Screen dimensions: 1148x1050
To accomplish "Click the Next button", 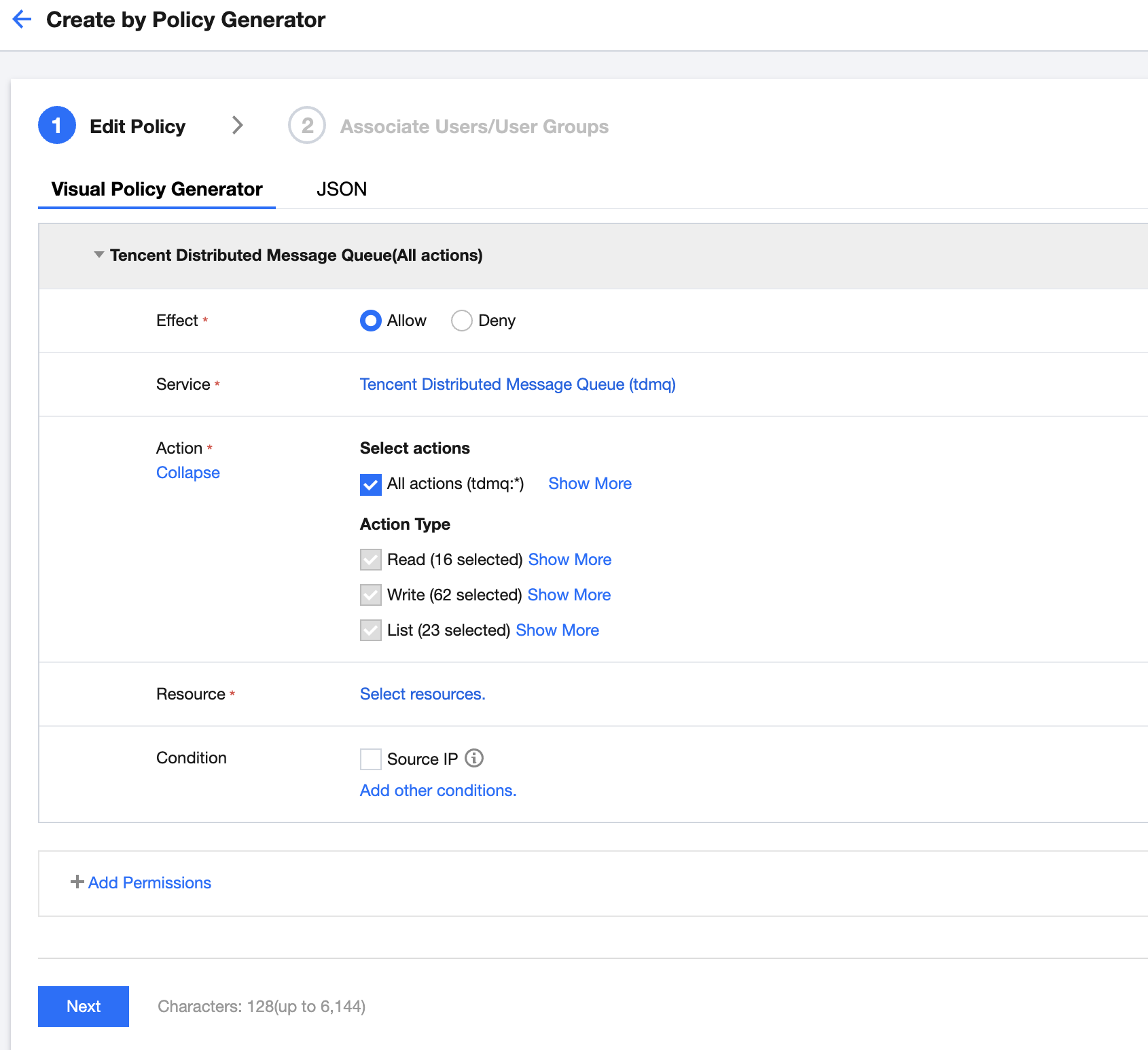I will click(x=84, y=1007).
